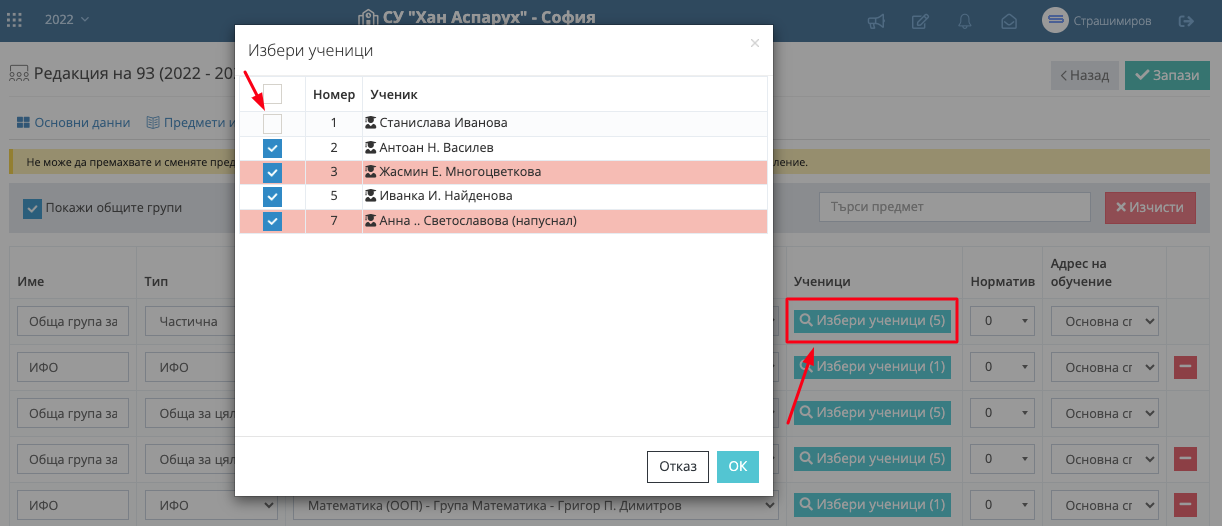Open the apps grid menu icon
1222x526 pixels.
click(x=15, y=20)
